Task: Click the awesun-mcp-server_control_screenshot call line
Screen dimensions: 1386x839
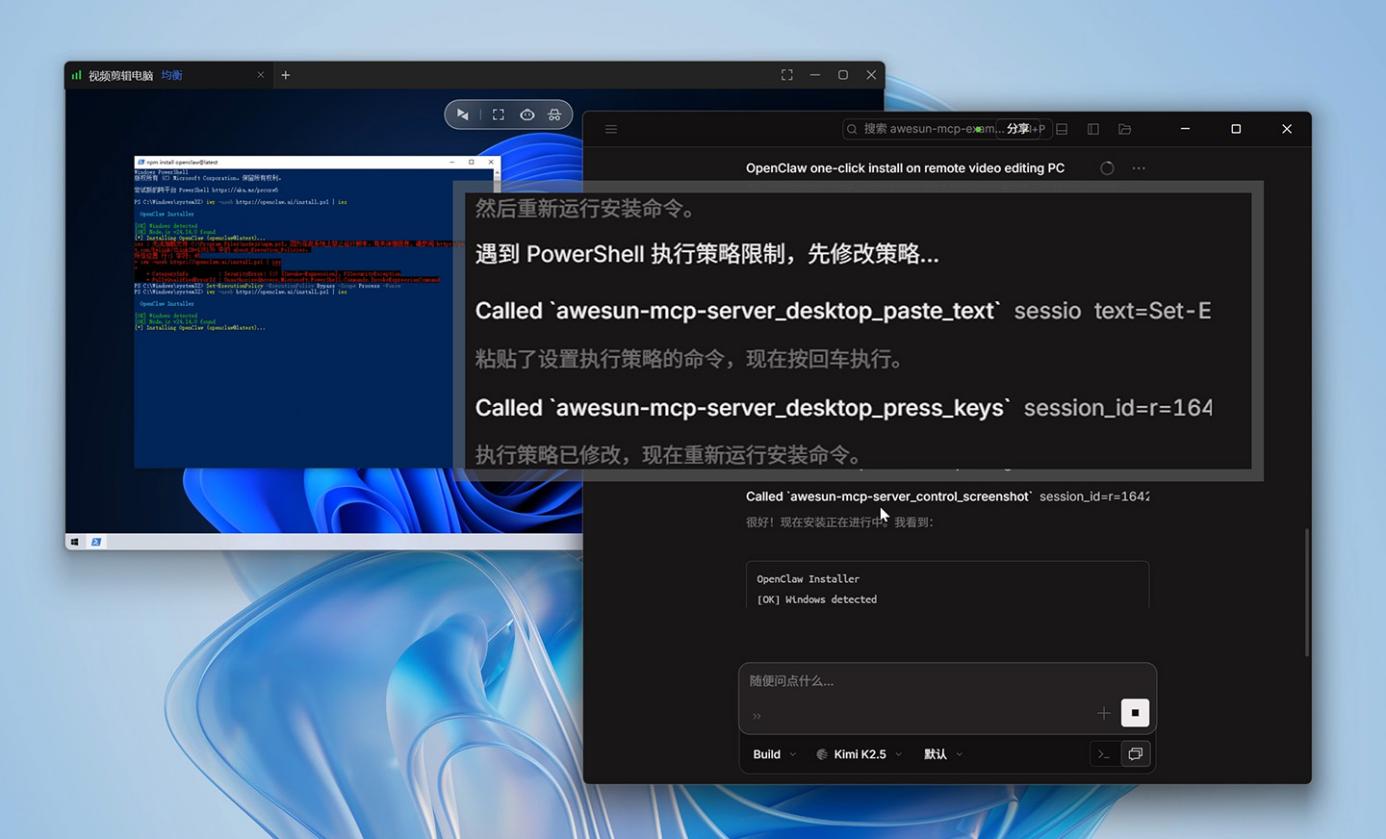Action: pos(947,496)
